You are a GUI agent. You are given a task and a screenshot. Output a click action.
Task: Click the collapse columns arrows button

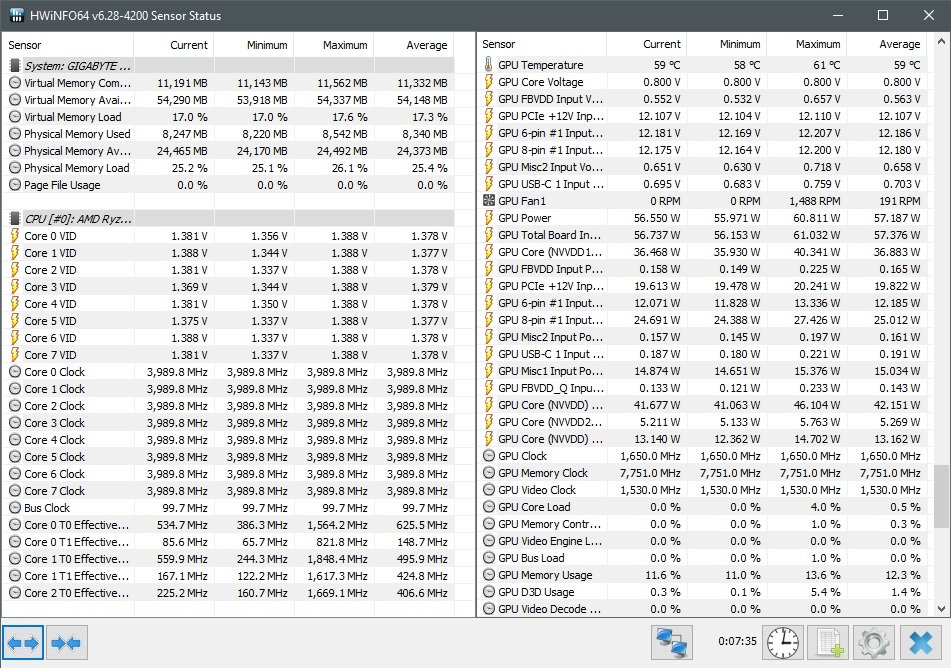point(67,643)
